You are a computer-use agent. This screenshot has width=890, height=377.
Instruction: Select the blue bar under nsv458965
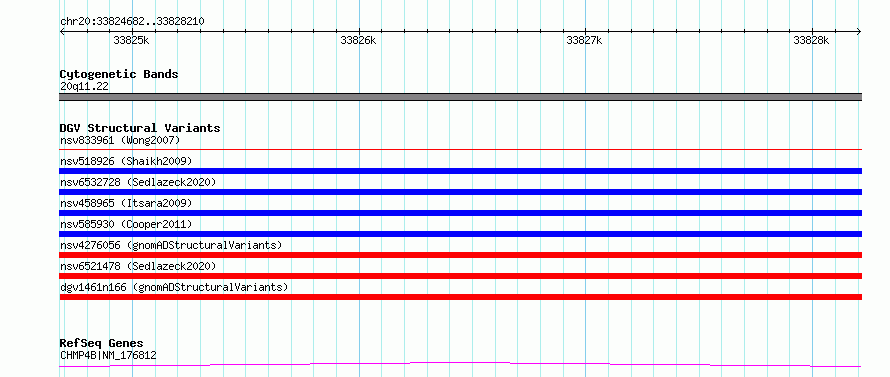pos(460,213)
